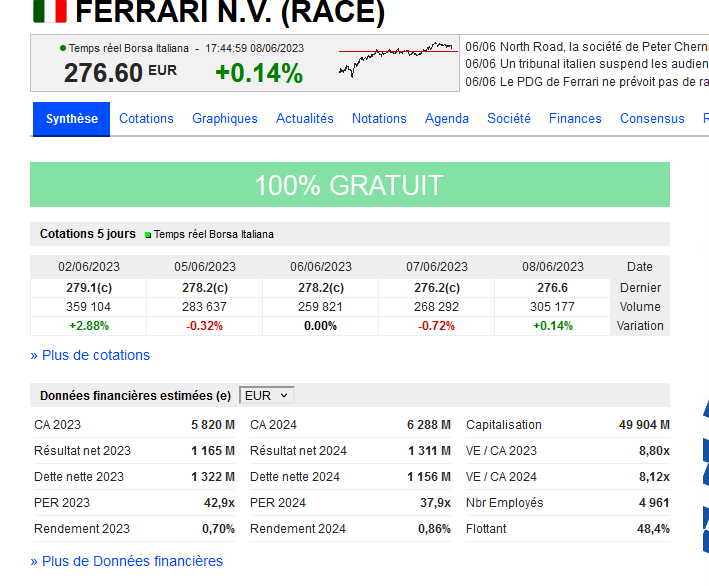Click the Flottant value 48,4%
The image size is (709, 586).
point(653,529)
